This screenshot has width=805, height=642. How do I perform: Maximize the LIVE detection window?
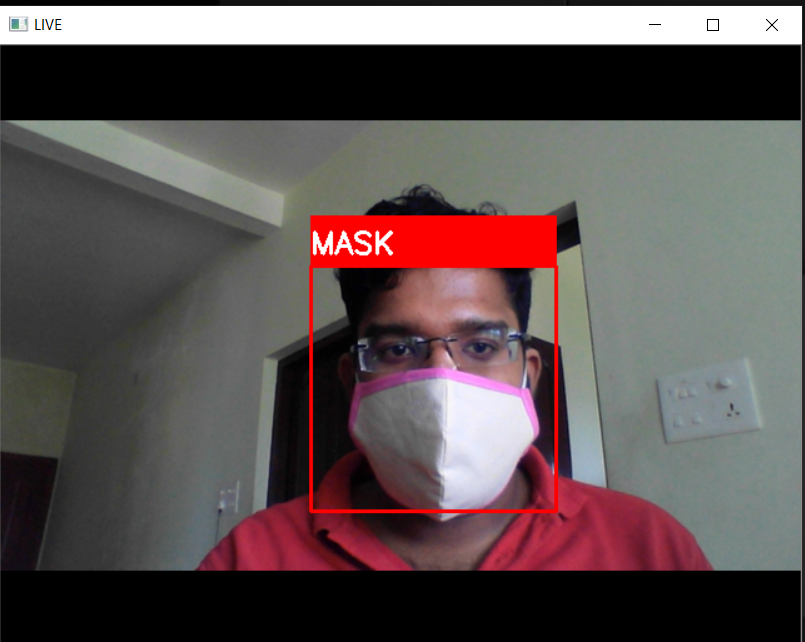(x=712, y=24)
